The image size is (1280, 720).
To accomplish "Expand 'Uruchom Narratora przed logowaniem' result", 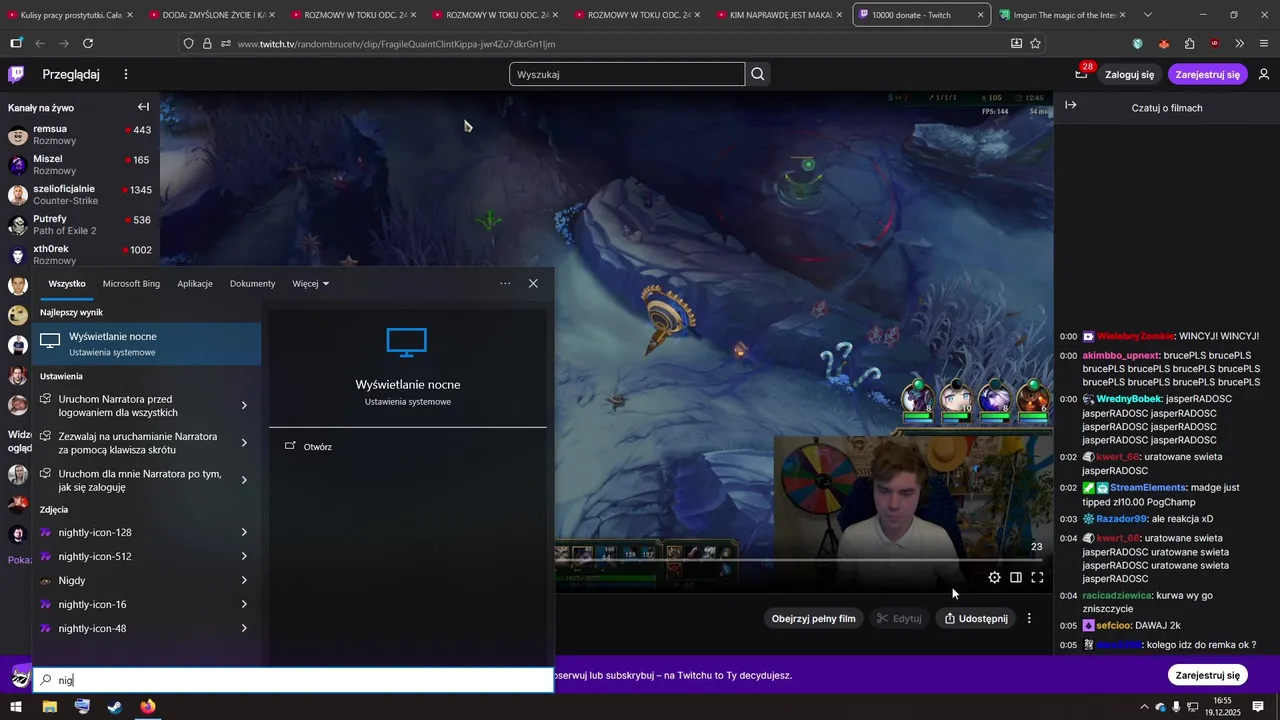I will coord(244,406).
